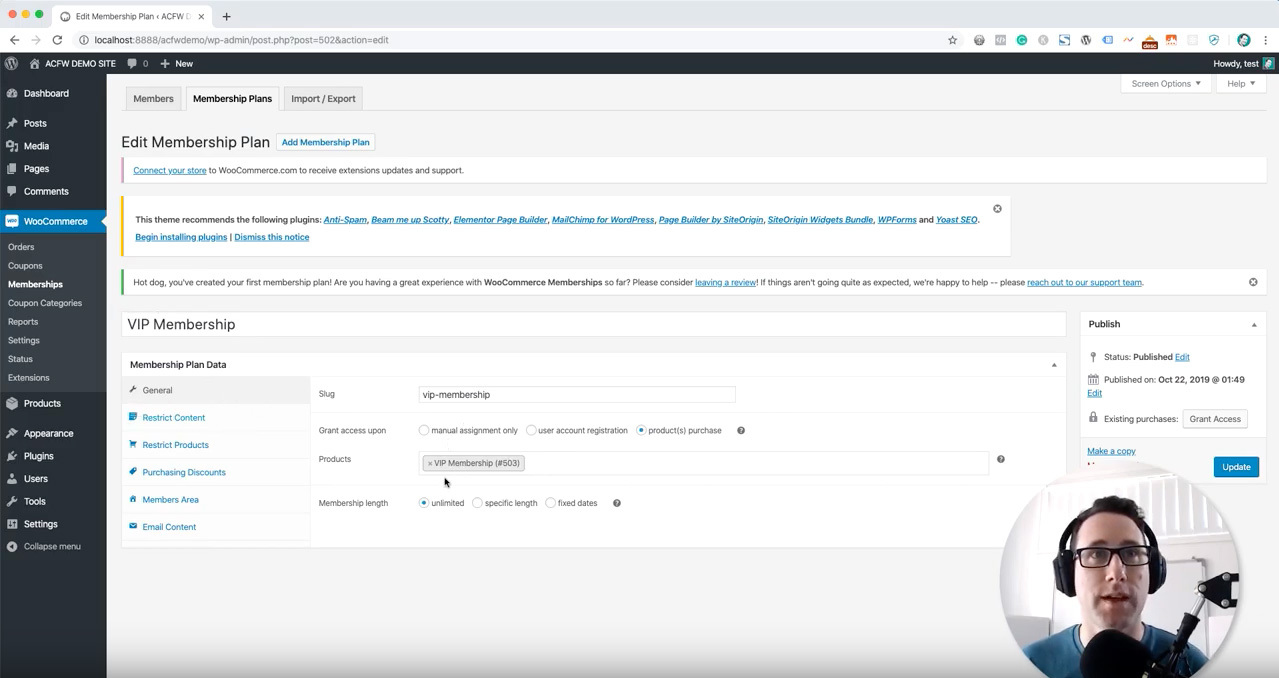Image resolution: width=1279 pixels, height=678 pixels.
Task: Reload the page using browser refresh icon
Action: 57,40
